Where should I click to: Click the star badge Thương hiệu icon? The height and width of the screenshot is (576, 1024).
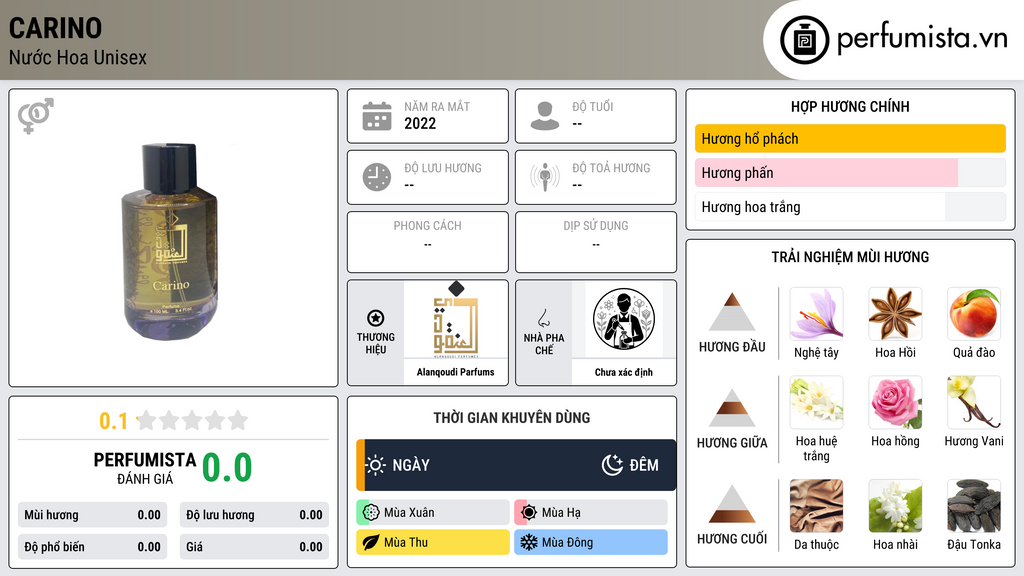pos(376,318)
